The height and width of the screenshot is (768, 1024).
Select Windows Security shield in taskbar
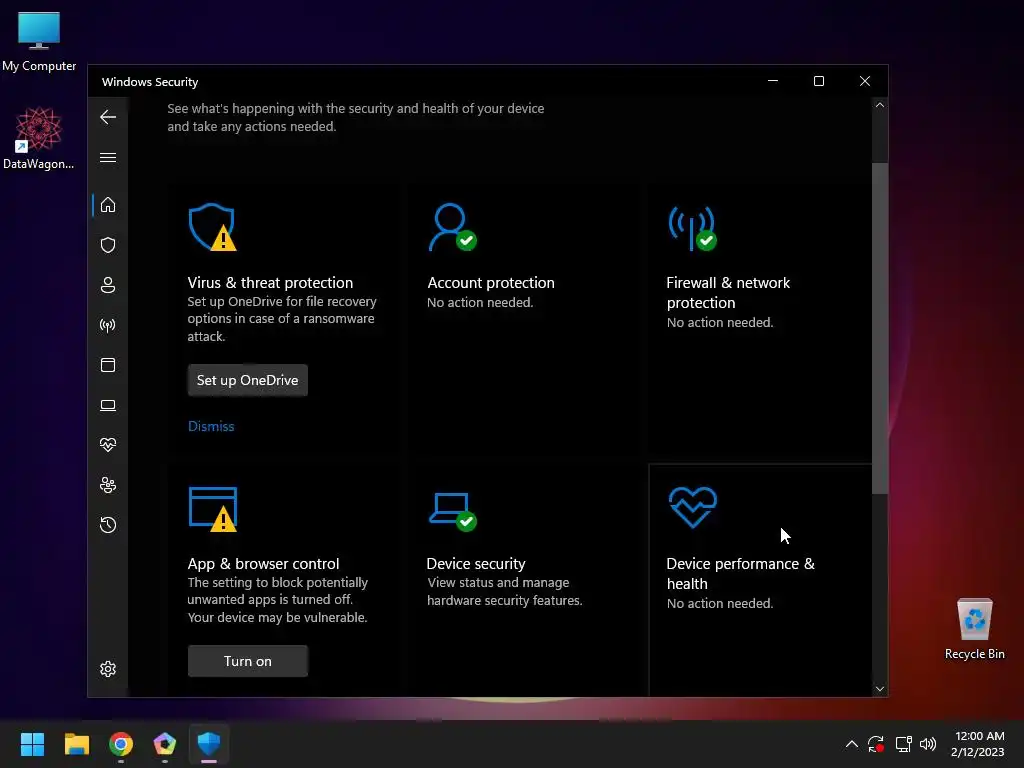click(209, 744)
